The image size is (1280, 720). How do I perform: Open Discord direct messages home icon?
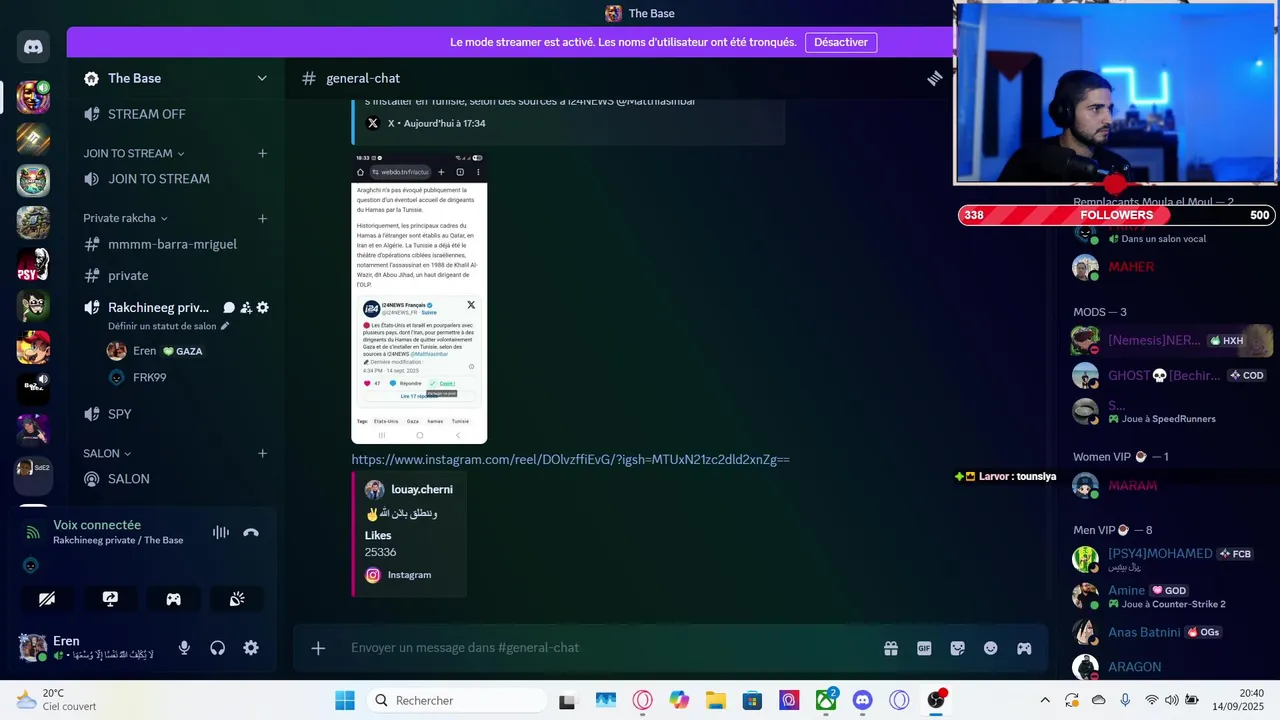pyautogui.click(x=33, y=46)
